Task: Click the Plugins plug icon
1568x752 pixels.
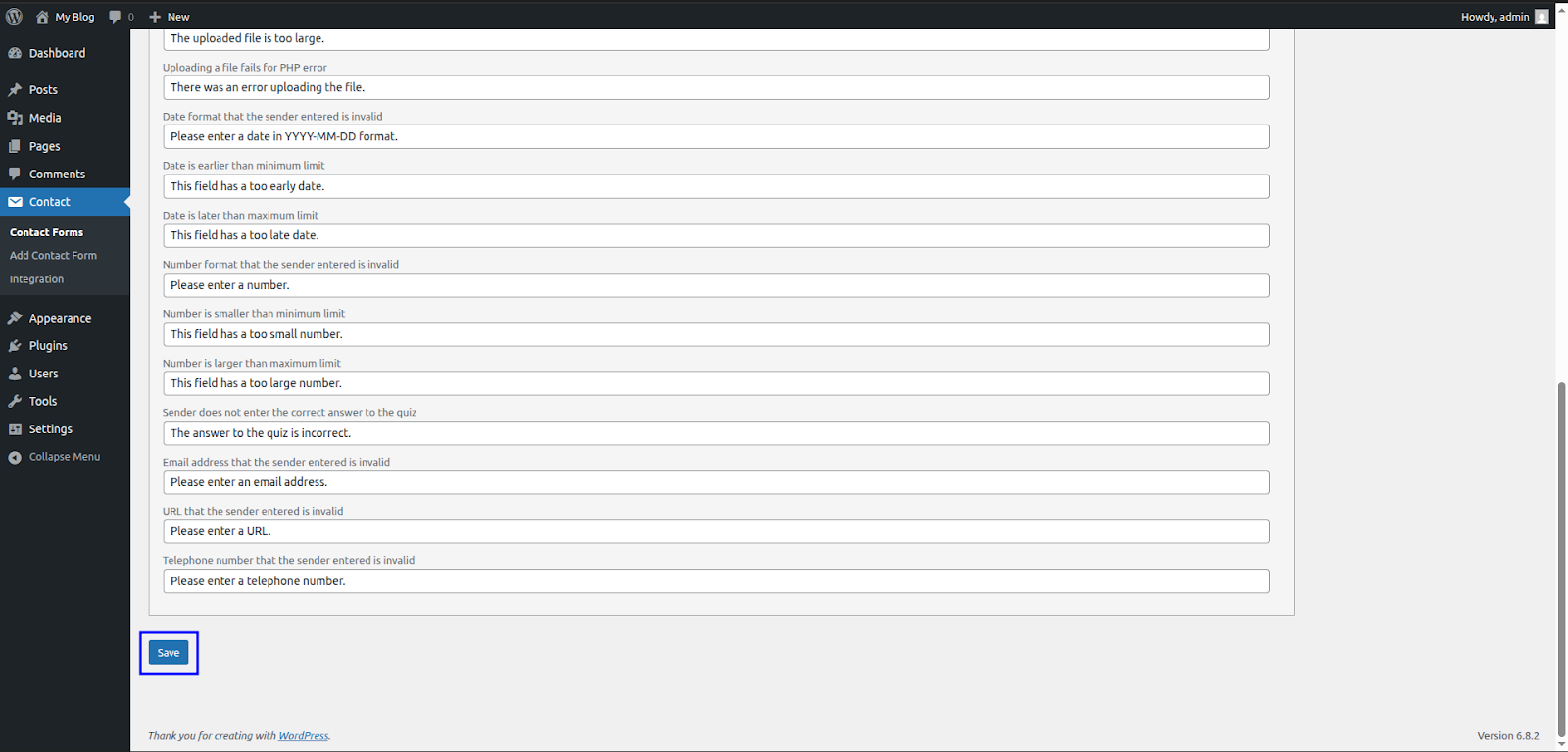Action: coord(15,346)
